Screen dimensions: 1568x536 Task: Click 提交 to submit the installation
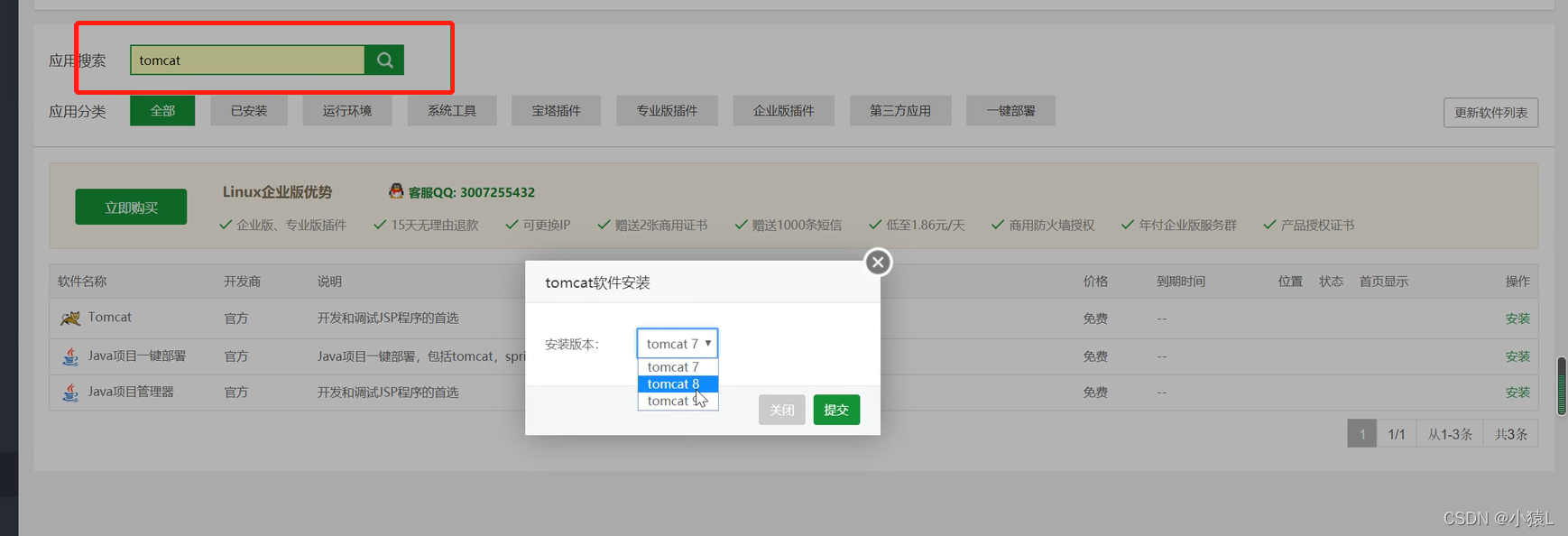click(x=836, y=410)
